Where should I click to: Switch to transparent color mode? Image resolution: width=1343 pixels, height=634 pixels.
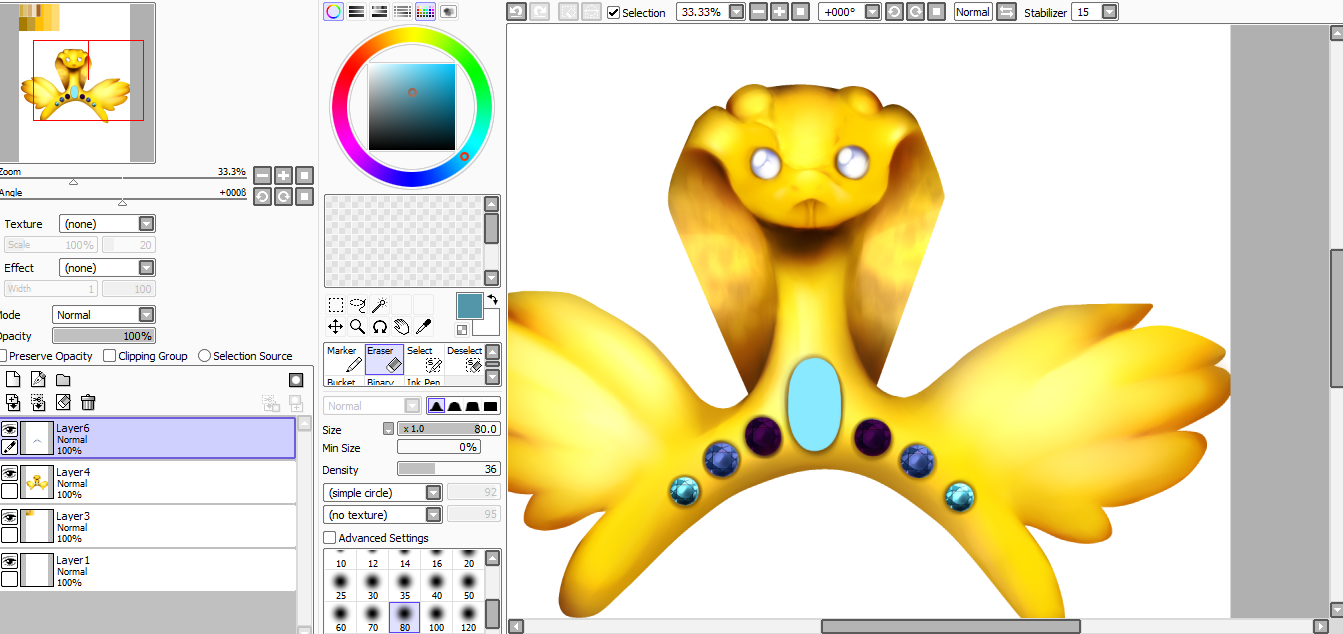(x=462, y=329)
